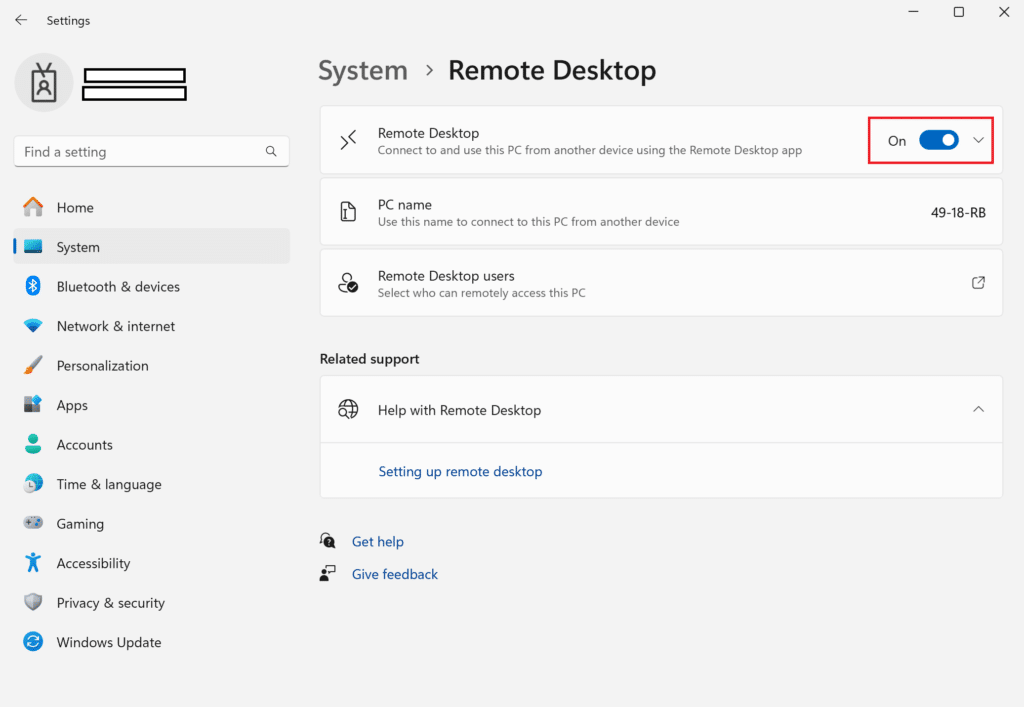Click System in the breadcrumb header

click(x=362, y=70)
